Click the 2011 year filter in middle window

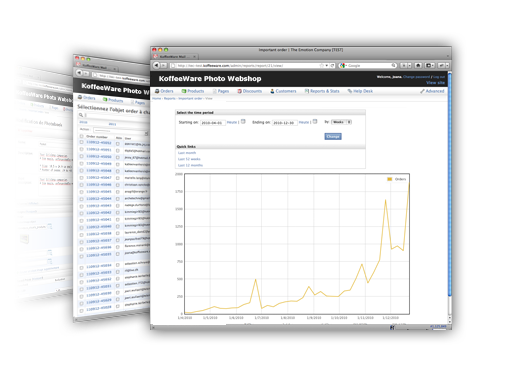112,124
